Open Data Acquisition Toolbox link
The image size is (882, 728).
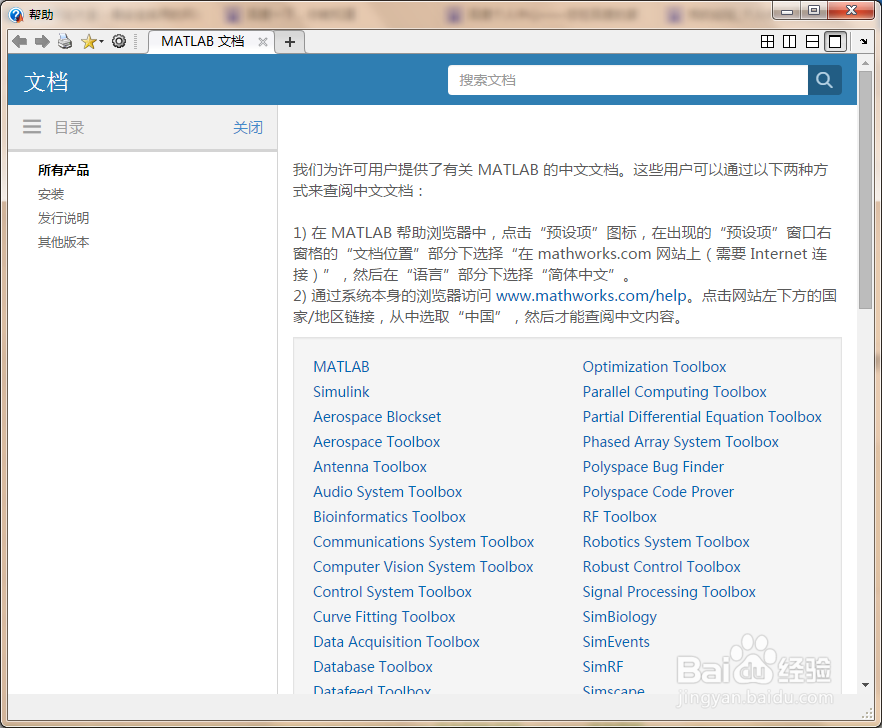coord(396,642)
